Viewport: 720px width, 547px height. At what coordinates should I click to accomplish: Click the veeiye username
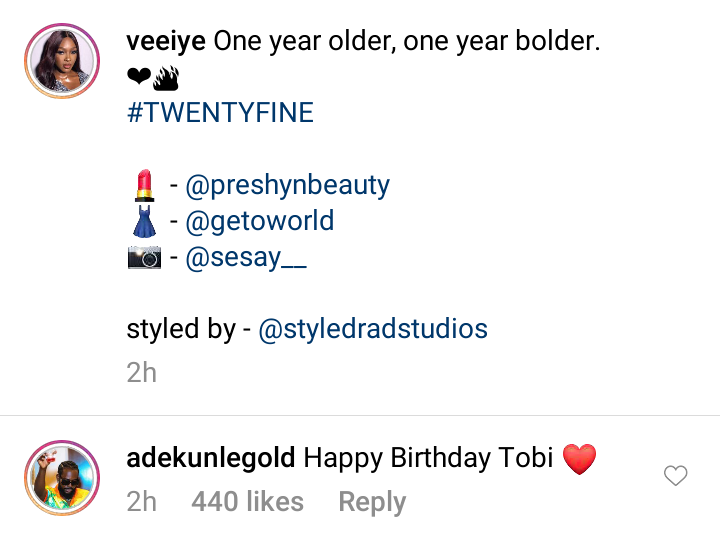click(x=167, y=43)
